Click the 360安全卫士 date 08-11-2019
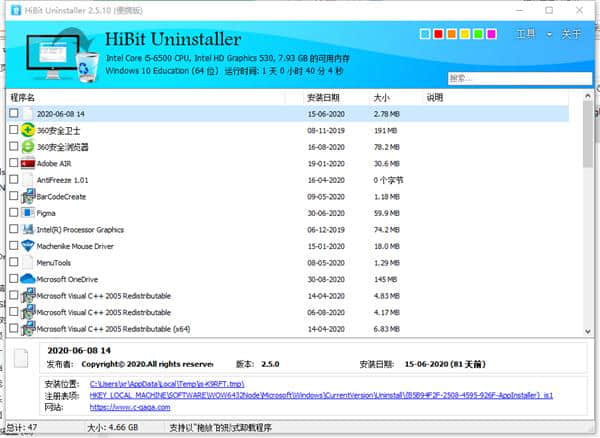 [326, 130]
